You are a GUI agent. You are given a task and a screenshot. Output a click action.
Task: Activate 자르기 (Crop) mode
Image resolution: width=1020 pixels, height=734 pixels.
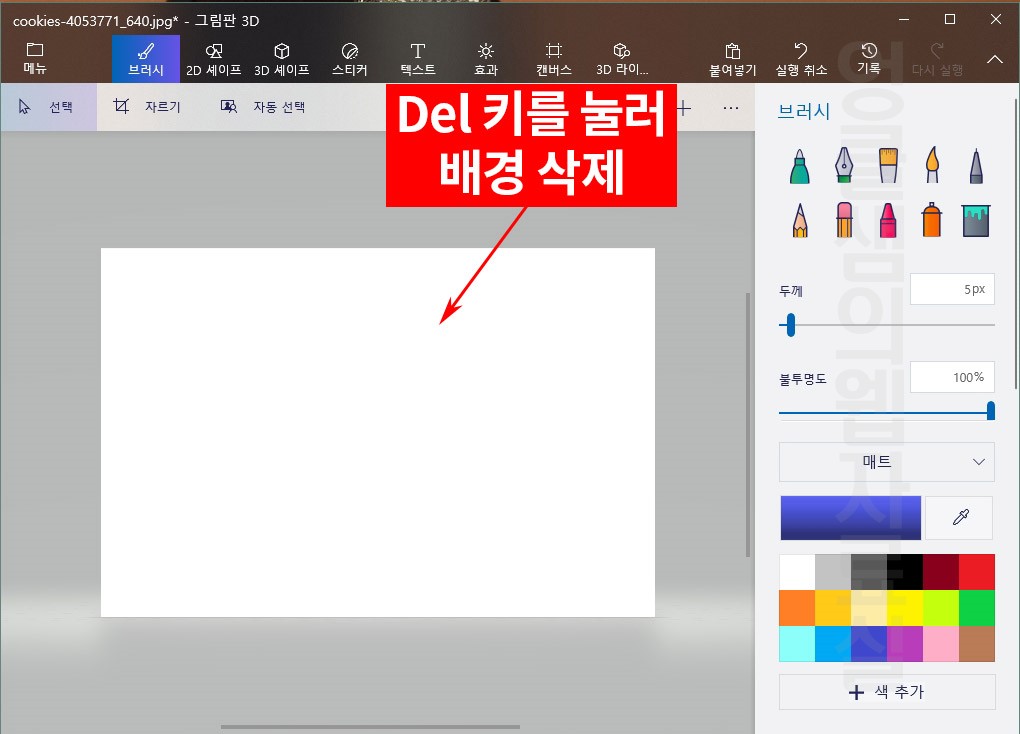[x=147, y=106]
